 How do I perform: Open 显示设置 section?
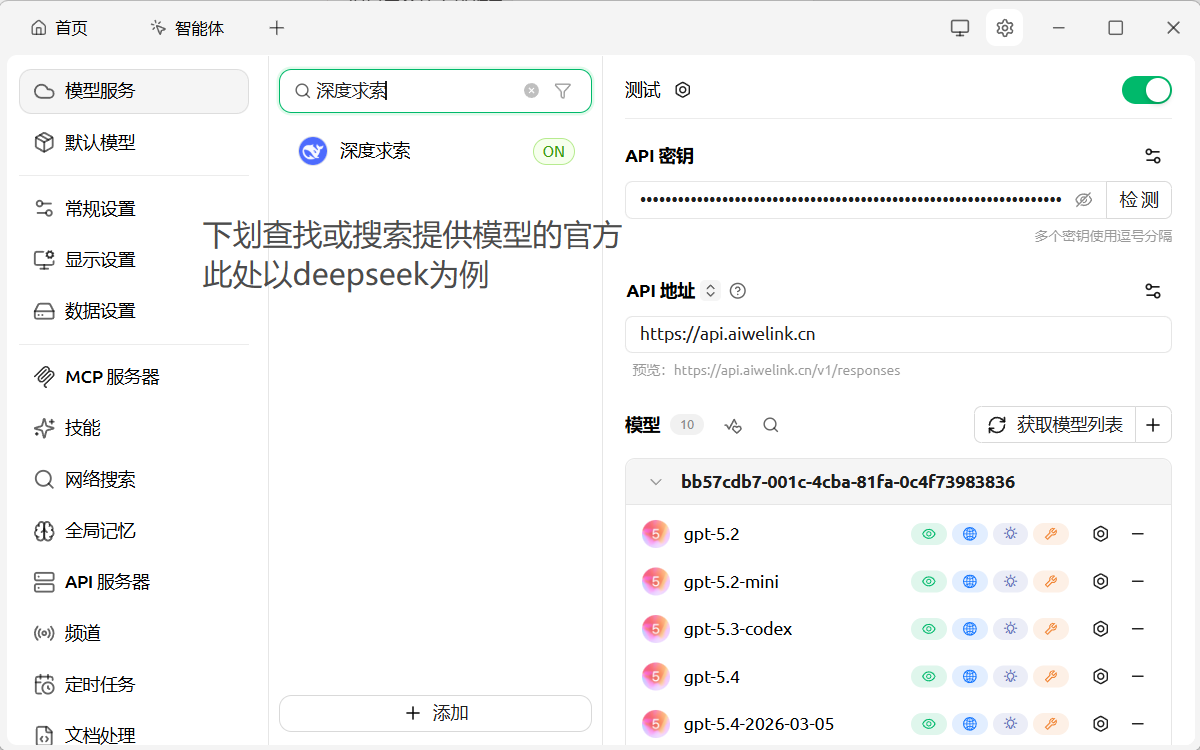tap(134, 260)
